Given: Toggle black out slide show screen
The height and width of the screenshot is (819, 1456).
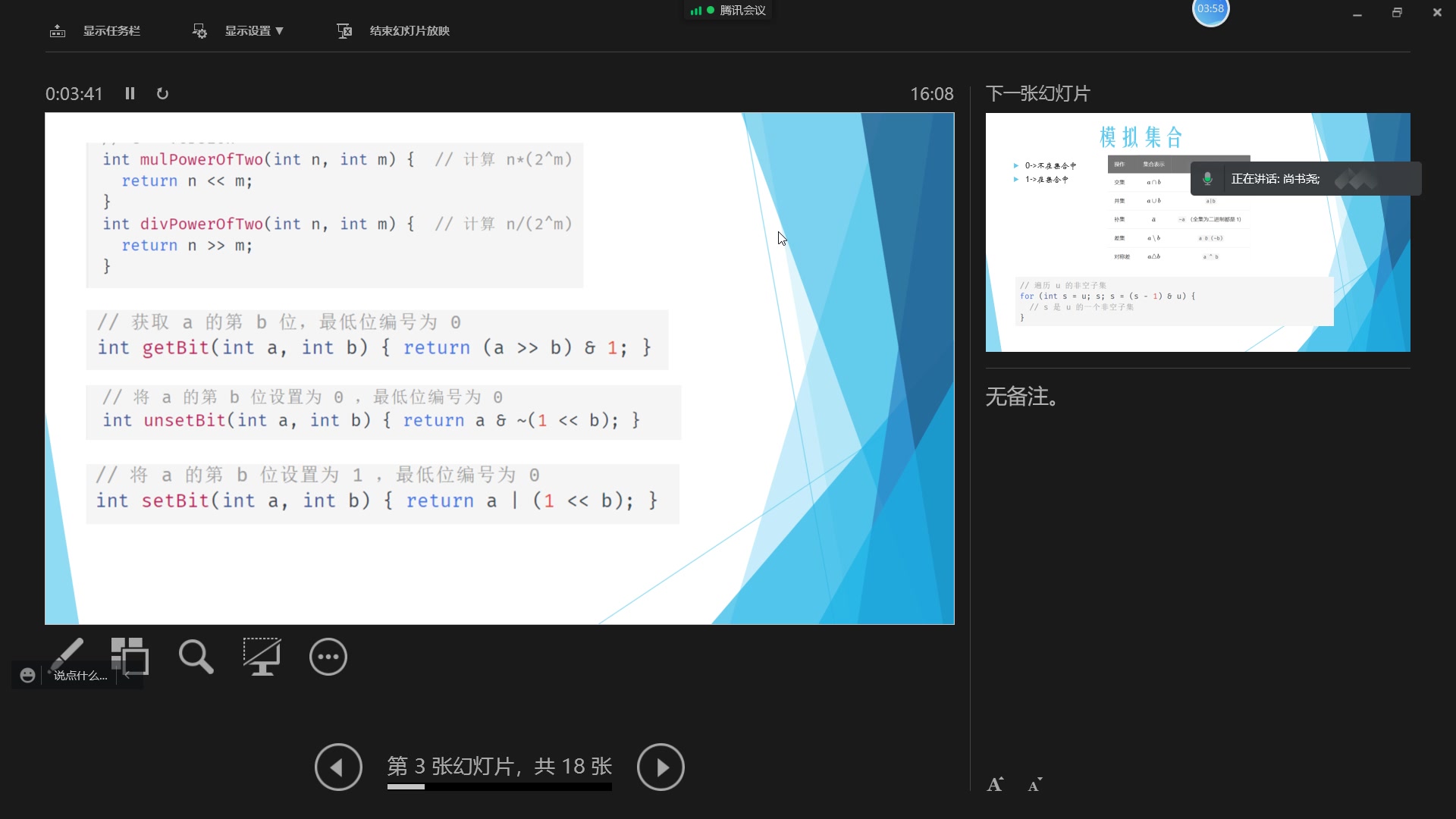Looking at the screenshot, I should point(262,657).
